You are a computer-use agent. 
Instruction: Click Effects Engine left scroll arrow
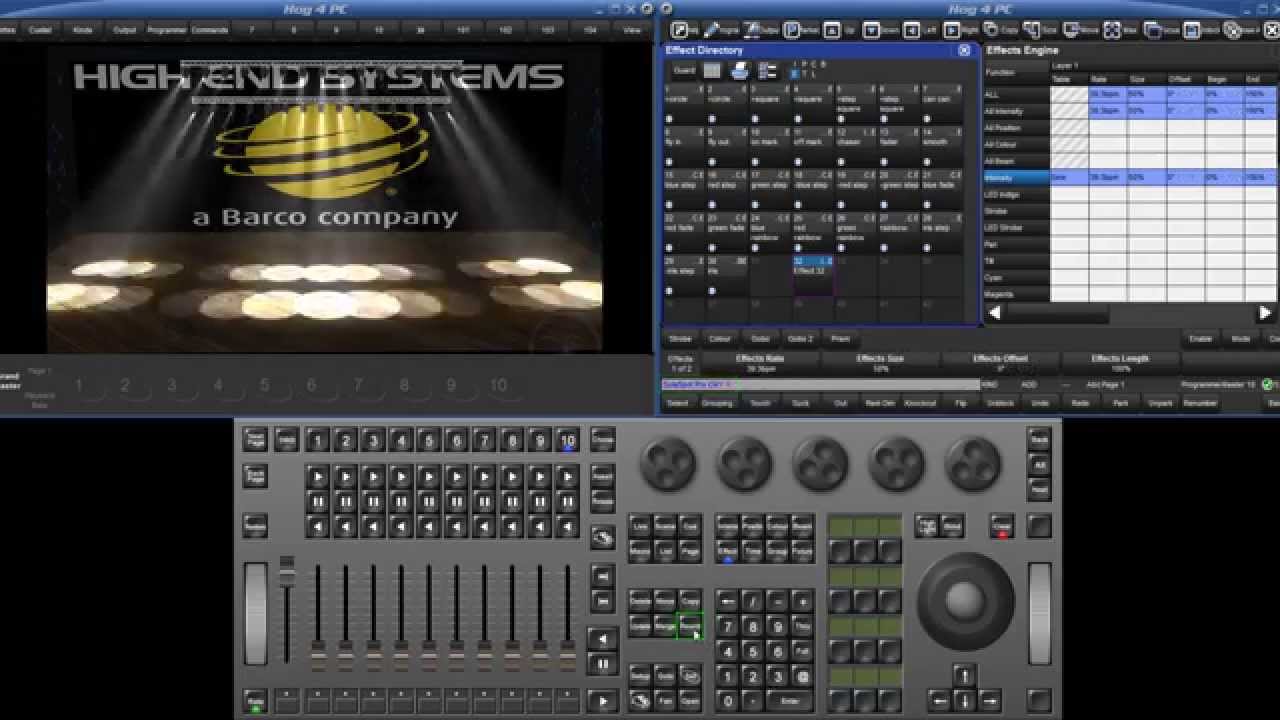coord(995,313)
